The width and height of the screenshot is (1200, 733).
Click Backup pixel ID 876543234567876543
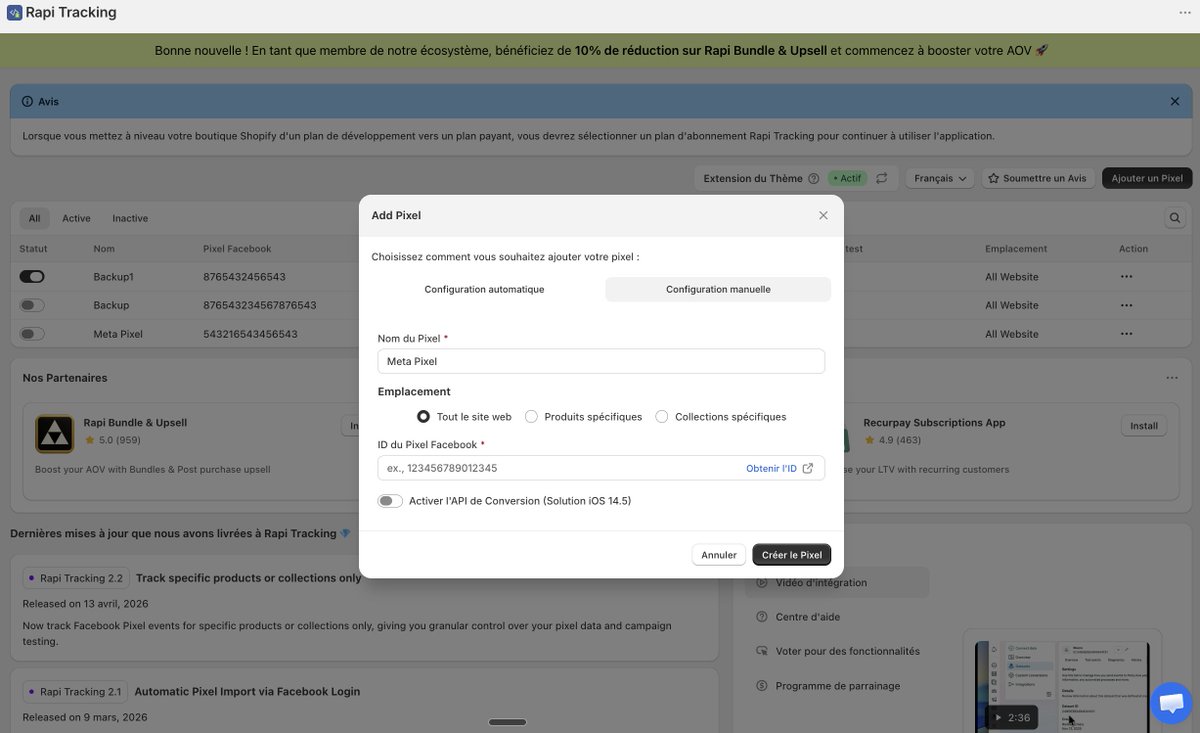(x=260, y=305)
